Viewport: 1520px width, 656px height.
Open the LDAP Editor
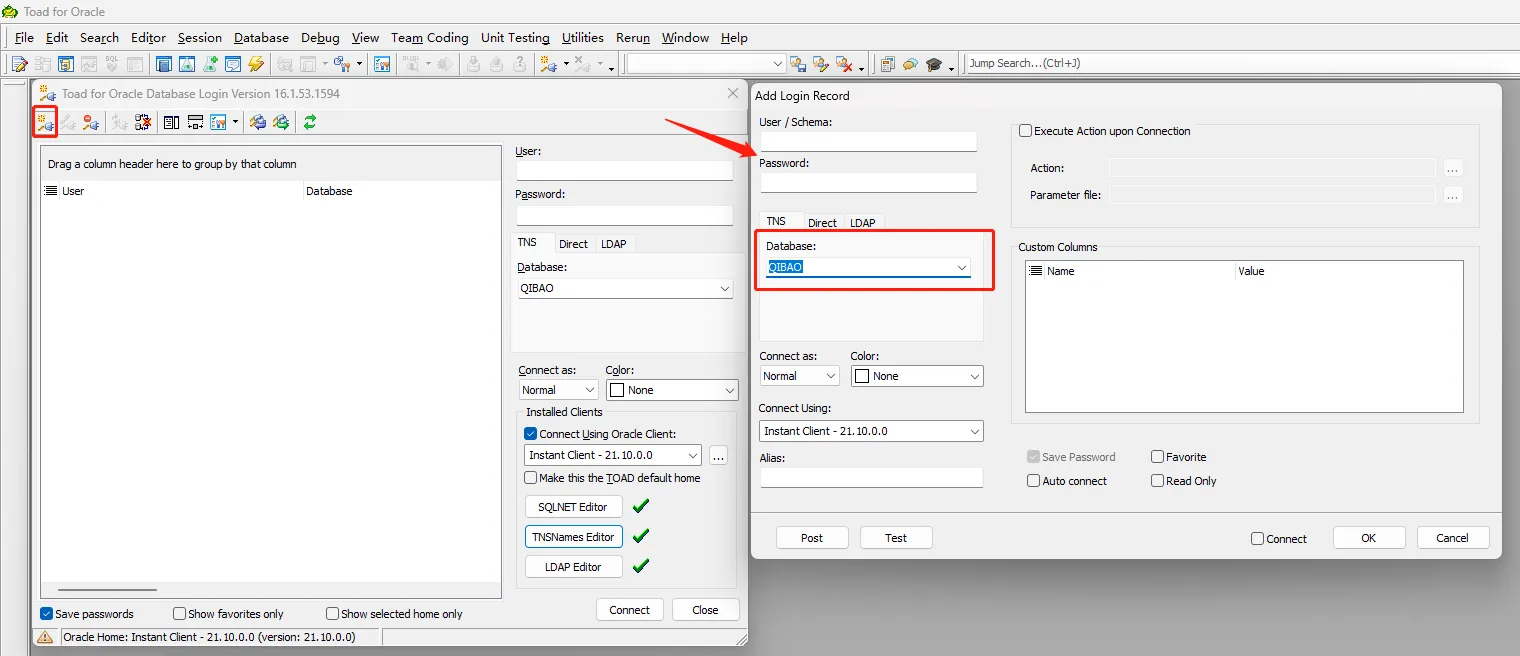click(573, 566)
